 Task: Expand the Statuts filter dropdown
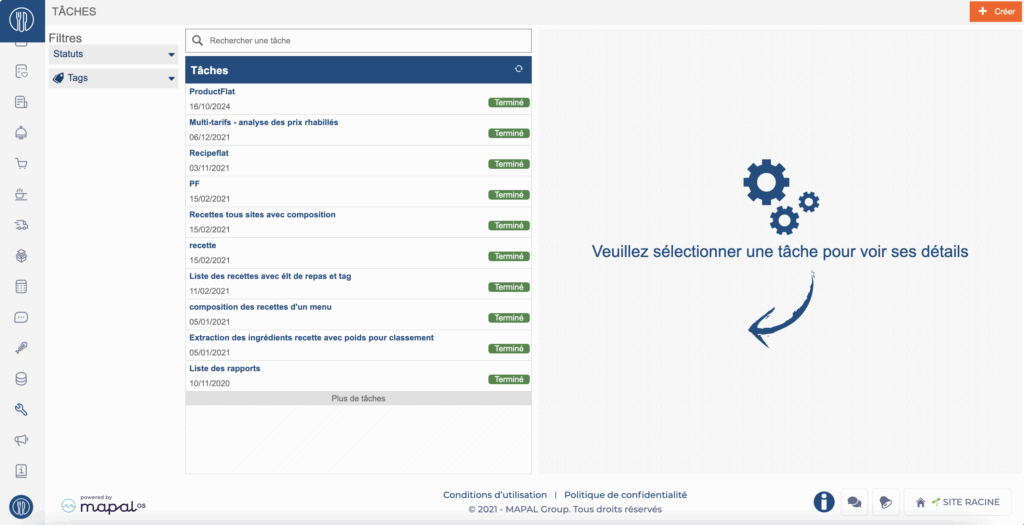113,54
